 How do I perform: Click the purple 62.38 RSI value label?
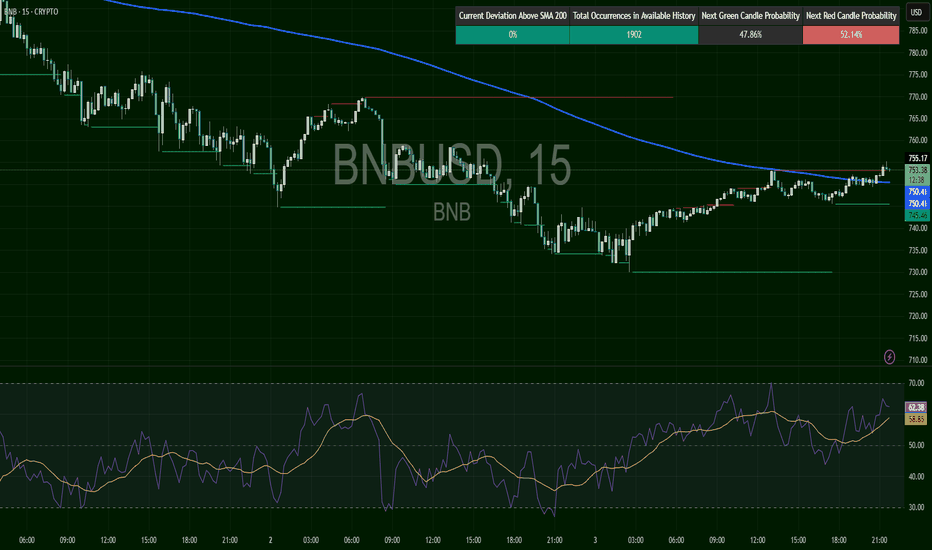(916, 407)
